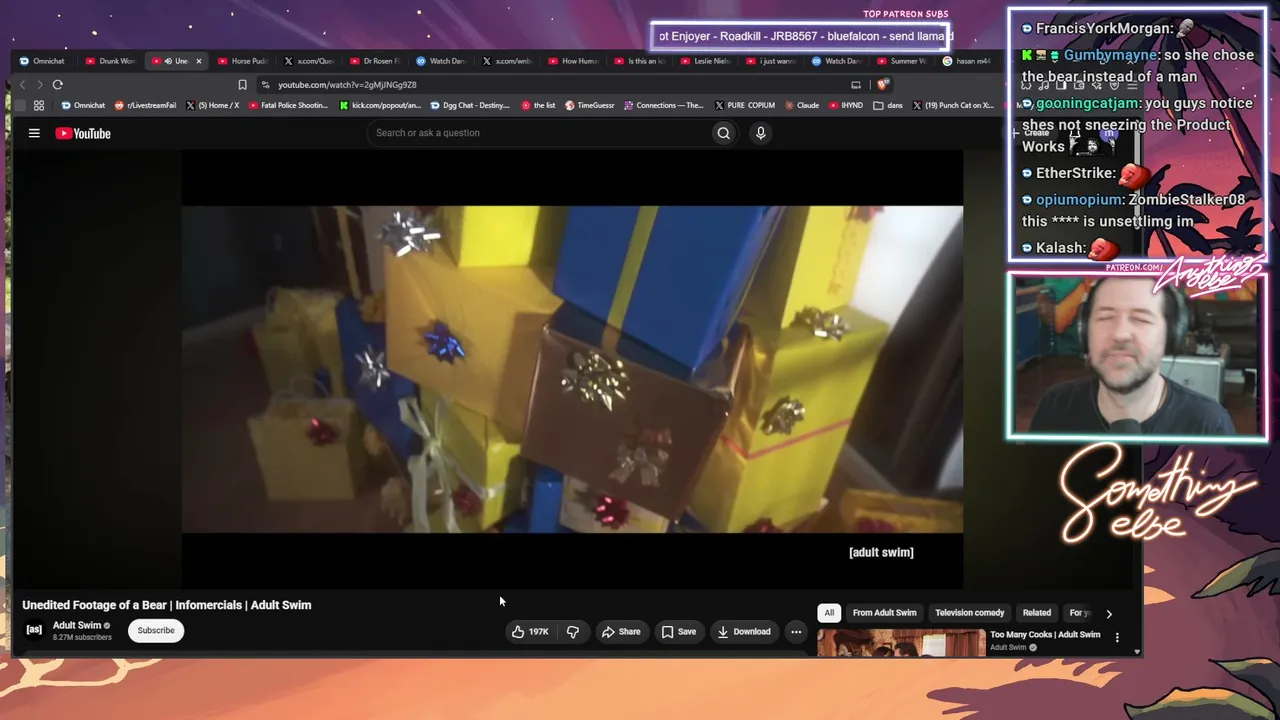The image size is (1280, 720).
Task: Switch to the Drunk Wom browser tab
Action: pos(111,61)
